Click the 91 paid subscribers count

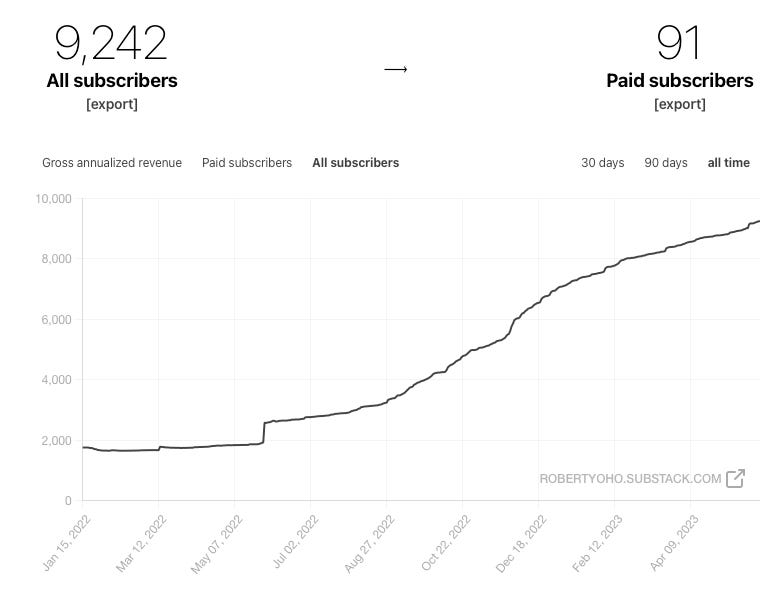679,43
